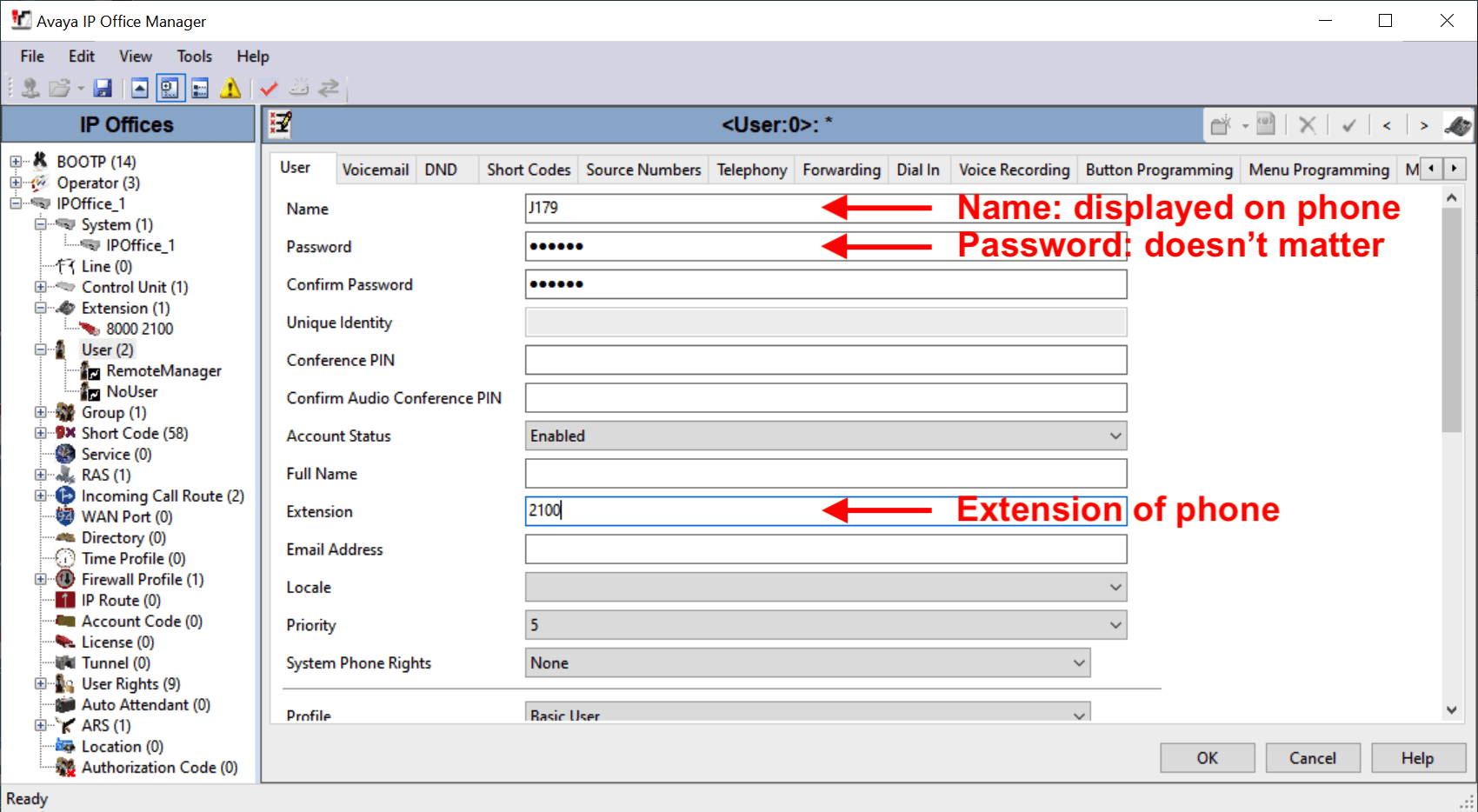The height and width of the screenshot is (812, 1478).
Task: Click the Cancel button
Action: (x=1313, y=758)
